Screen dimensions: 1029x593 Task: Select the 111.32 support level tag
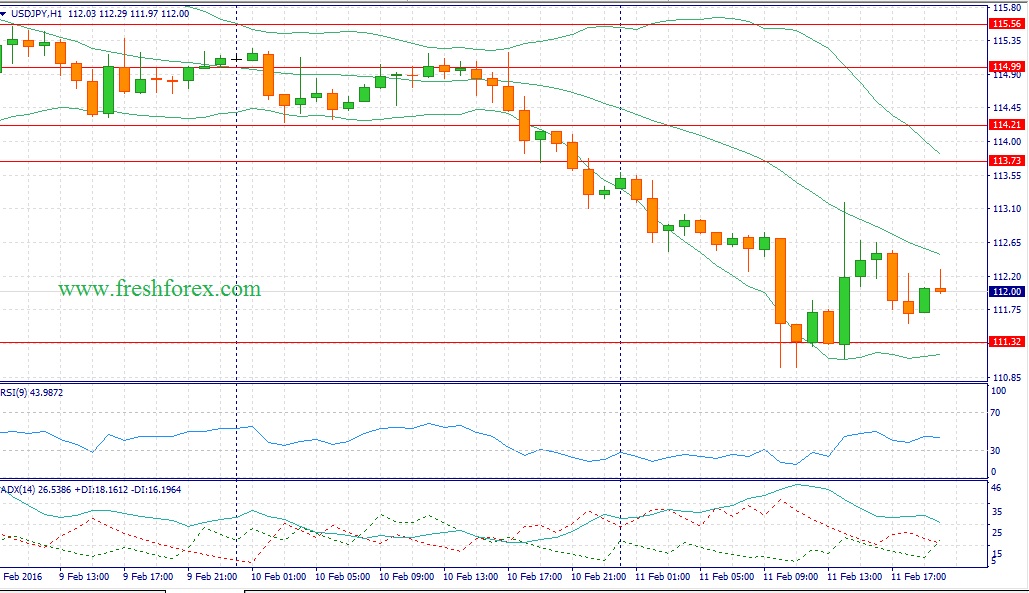[1004, 342]
